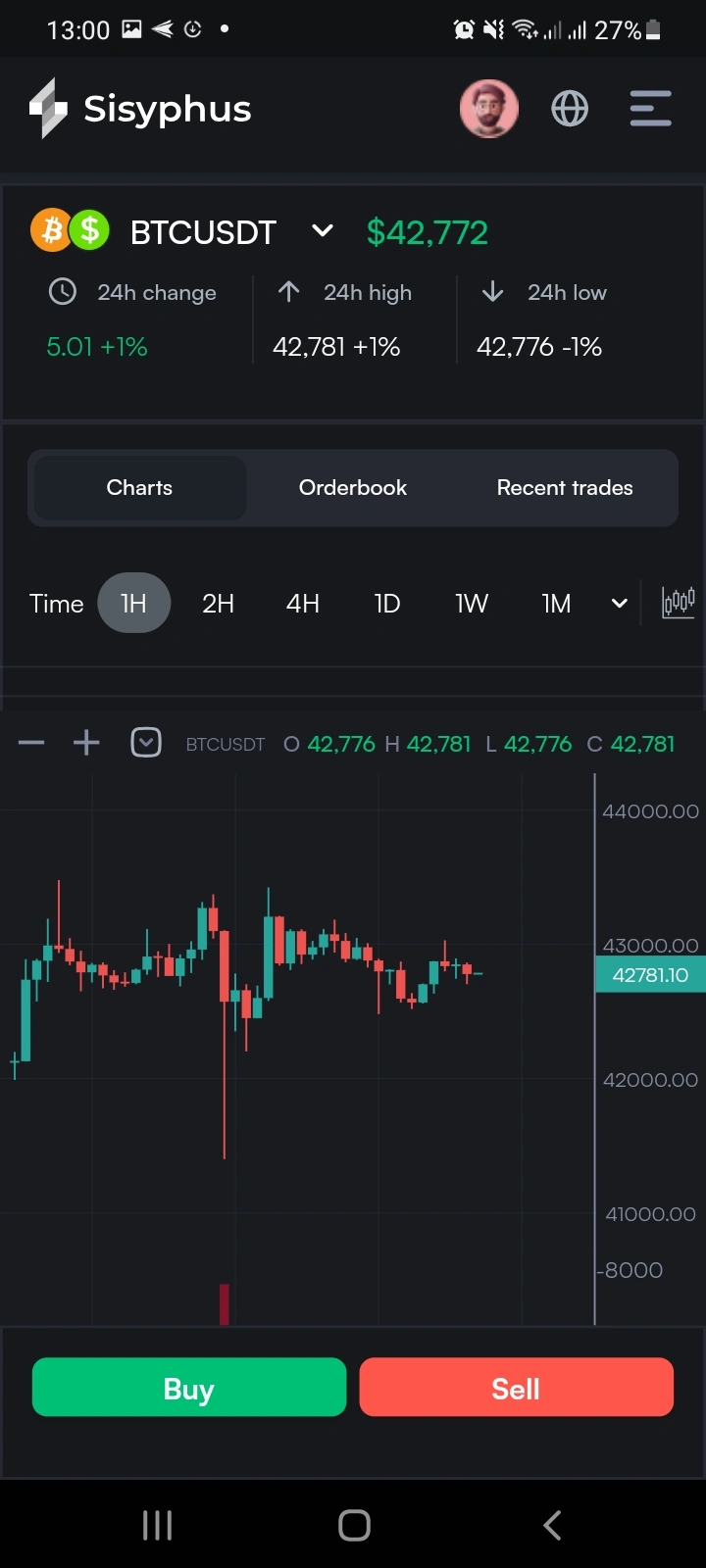Open the candlestick chart type icon
The width and height of the screenshot is (706, 1568).
pyautogui.click(x=679, y=603)
